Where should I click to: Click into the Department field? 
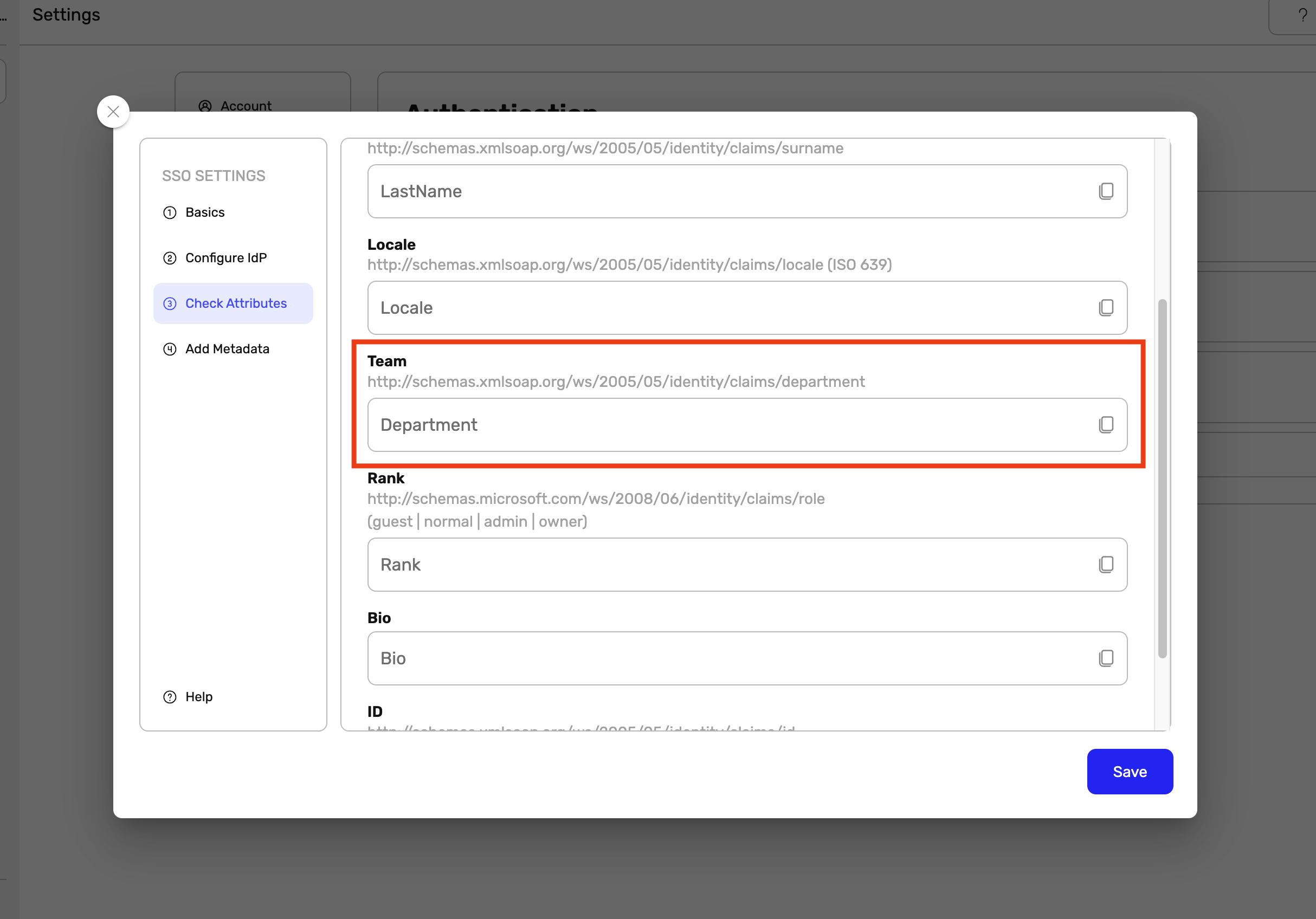pyautogui.click(x=728, y=425)
